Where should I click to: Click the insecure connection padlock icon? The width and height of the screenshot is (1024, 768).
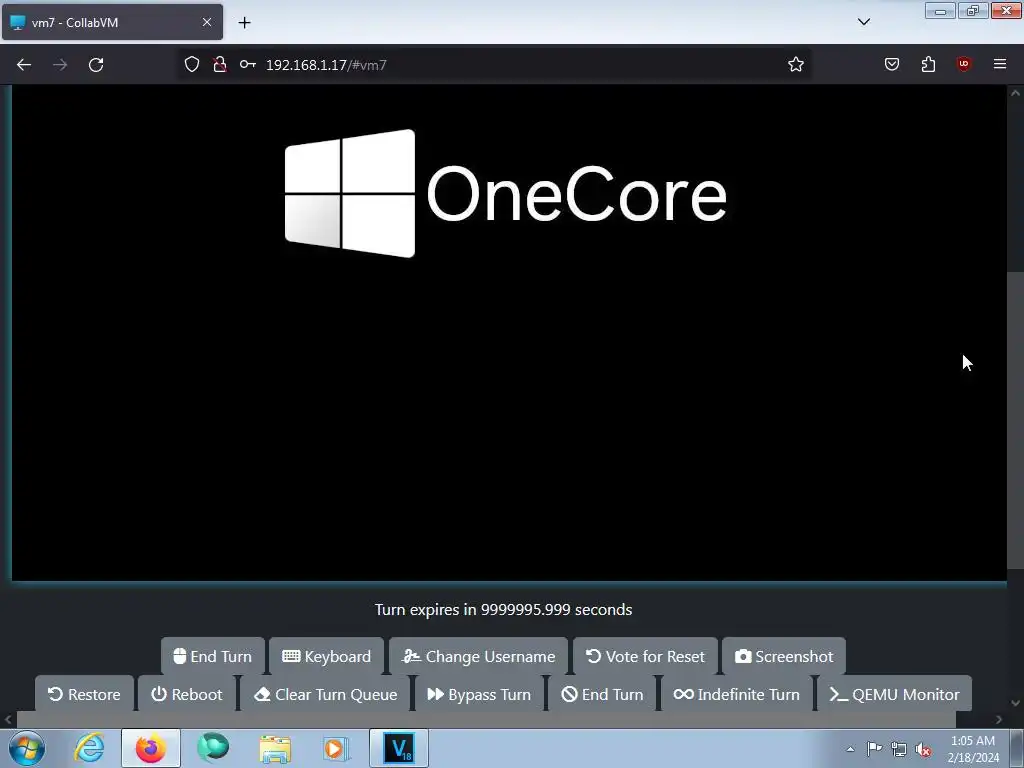(x=220, y=64)
